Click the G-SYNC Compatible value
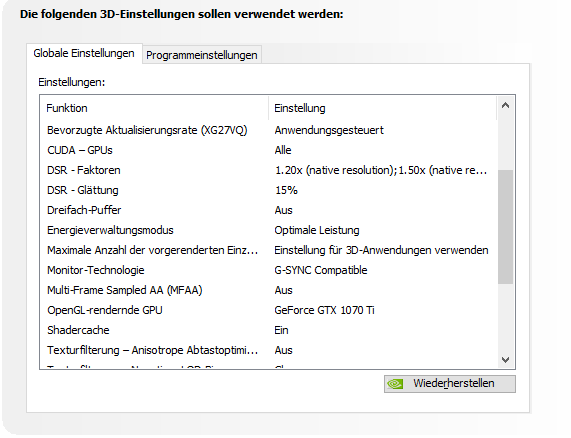 (x=321, y=270)
